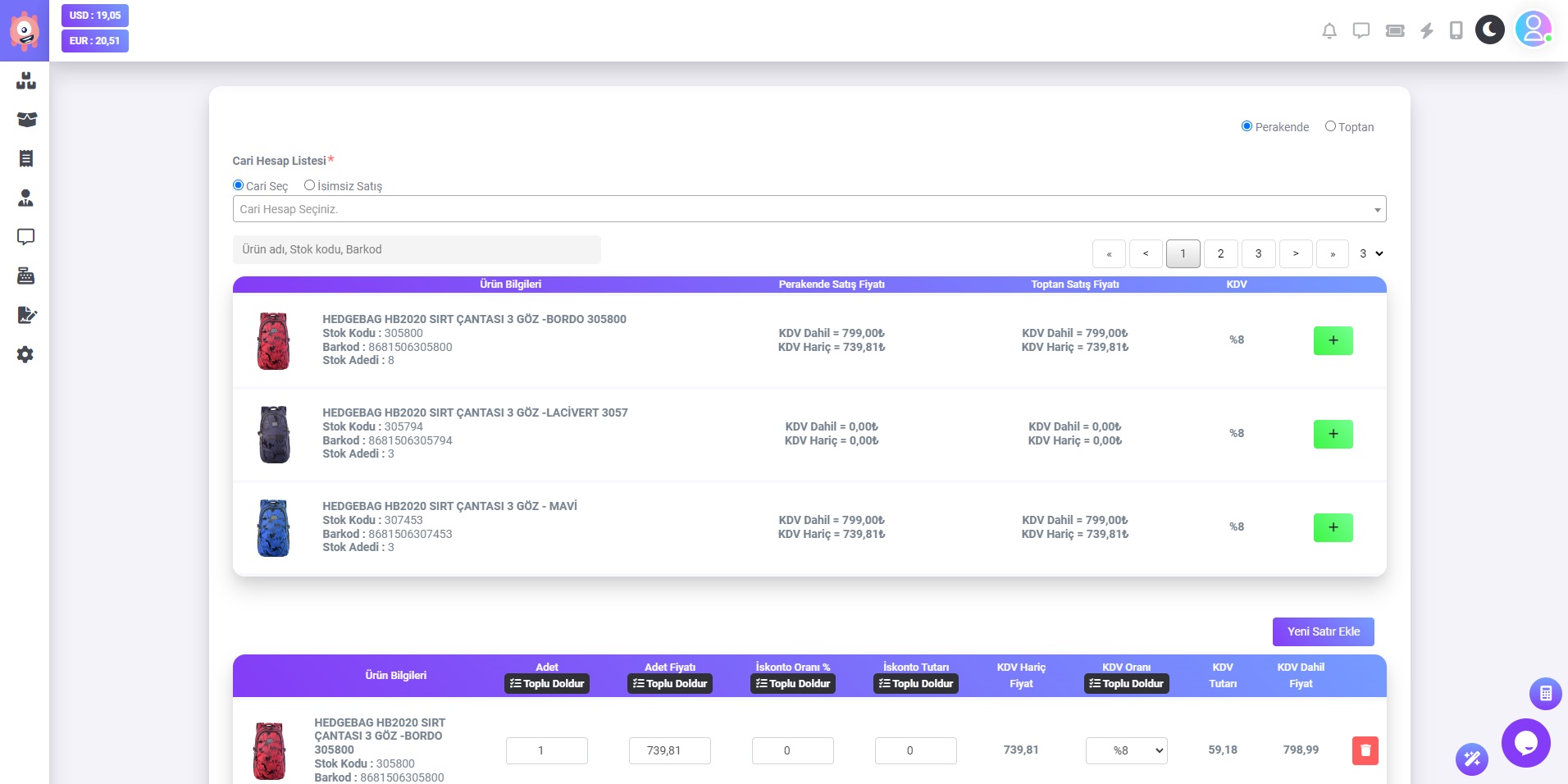1568x784 pixels.
Task: Choose the Perakende radio option
Action: coord(1247,126)
